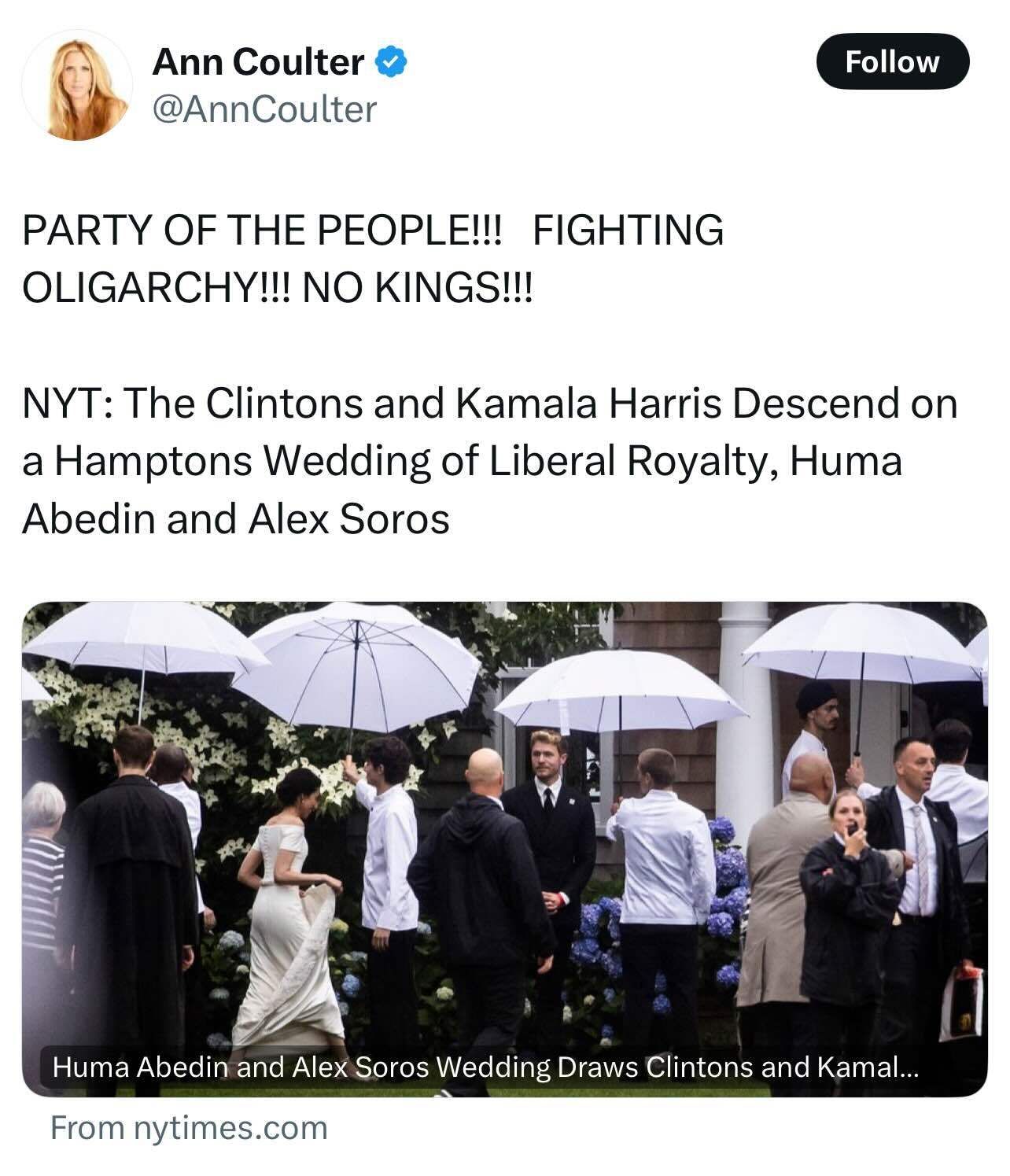Follow the @AnnCoulter account

(x=892, y=61)
